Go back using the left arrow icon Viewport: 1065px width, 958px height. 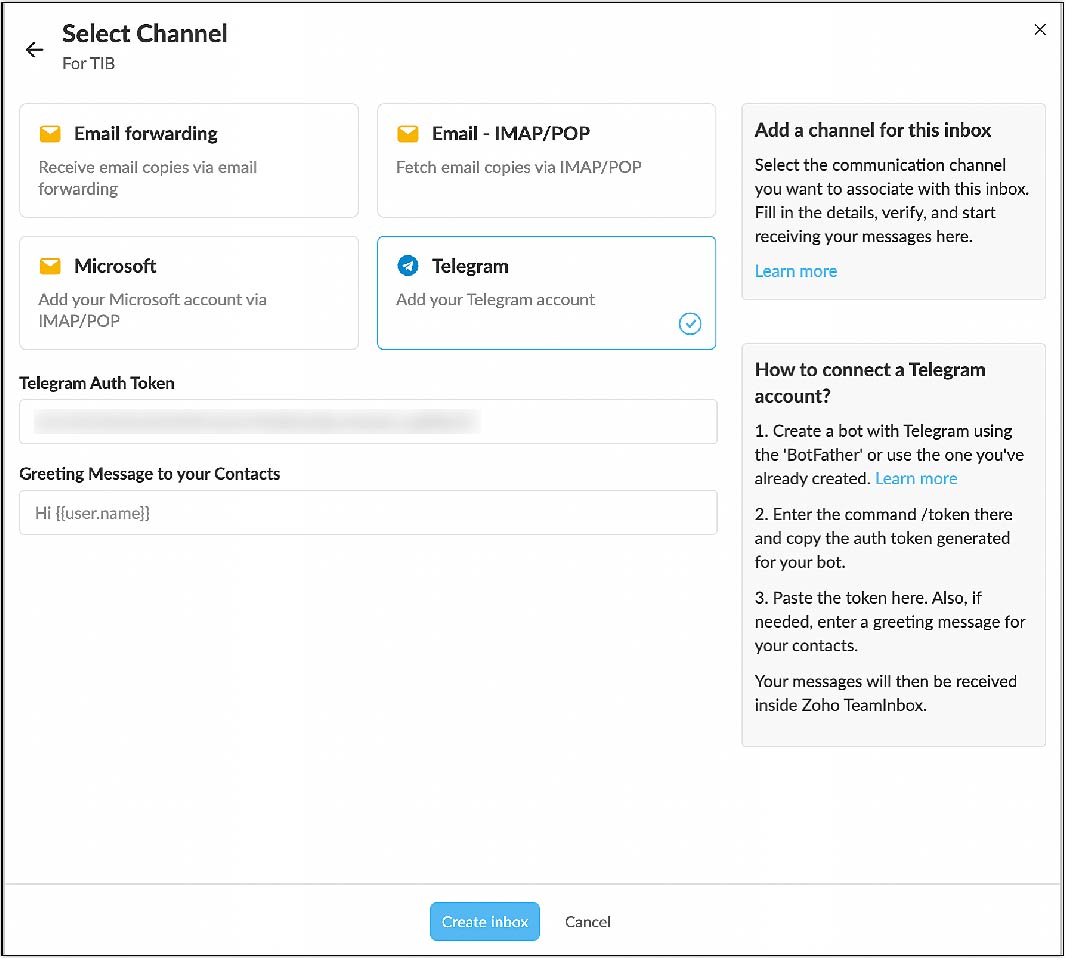pyautogui.click(x=34, y=50)
